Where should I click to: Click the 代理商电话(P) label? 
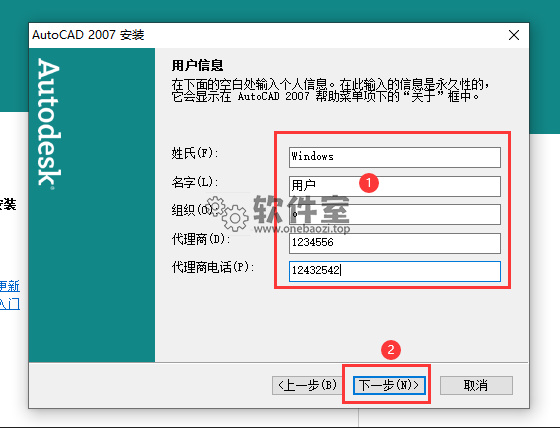213,267
